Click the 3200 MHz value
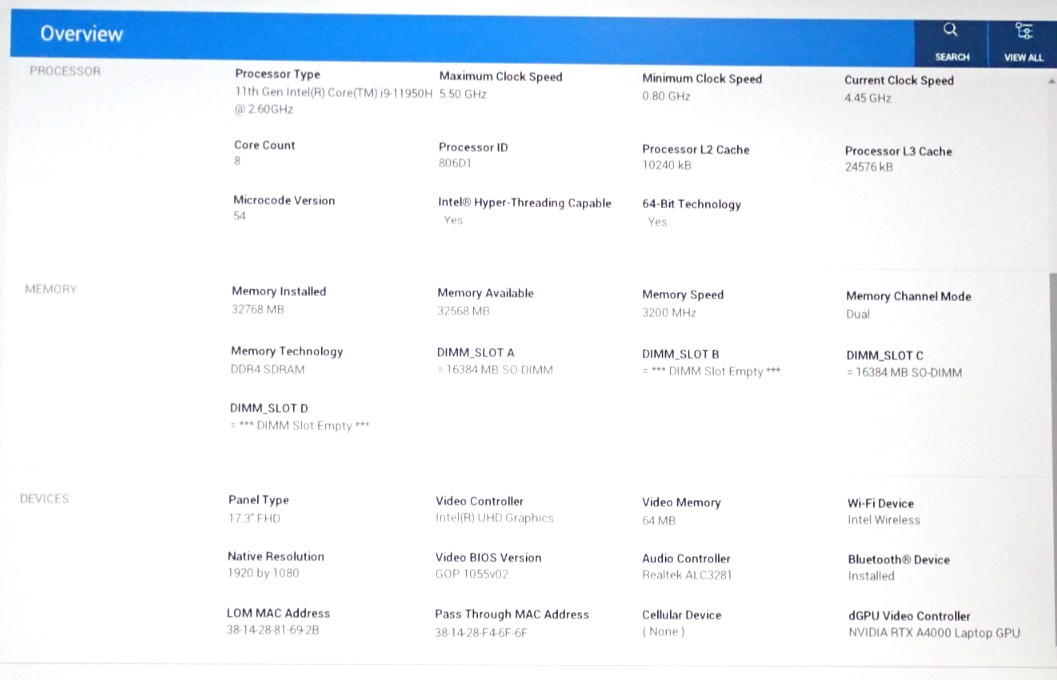The height and width of the screenshot is (680, 1057). click(669, 313)
